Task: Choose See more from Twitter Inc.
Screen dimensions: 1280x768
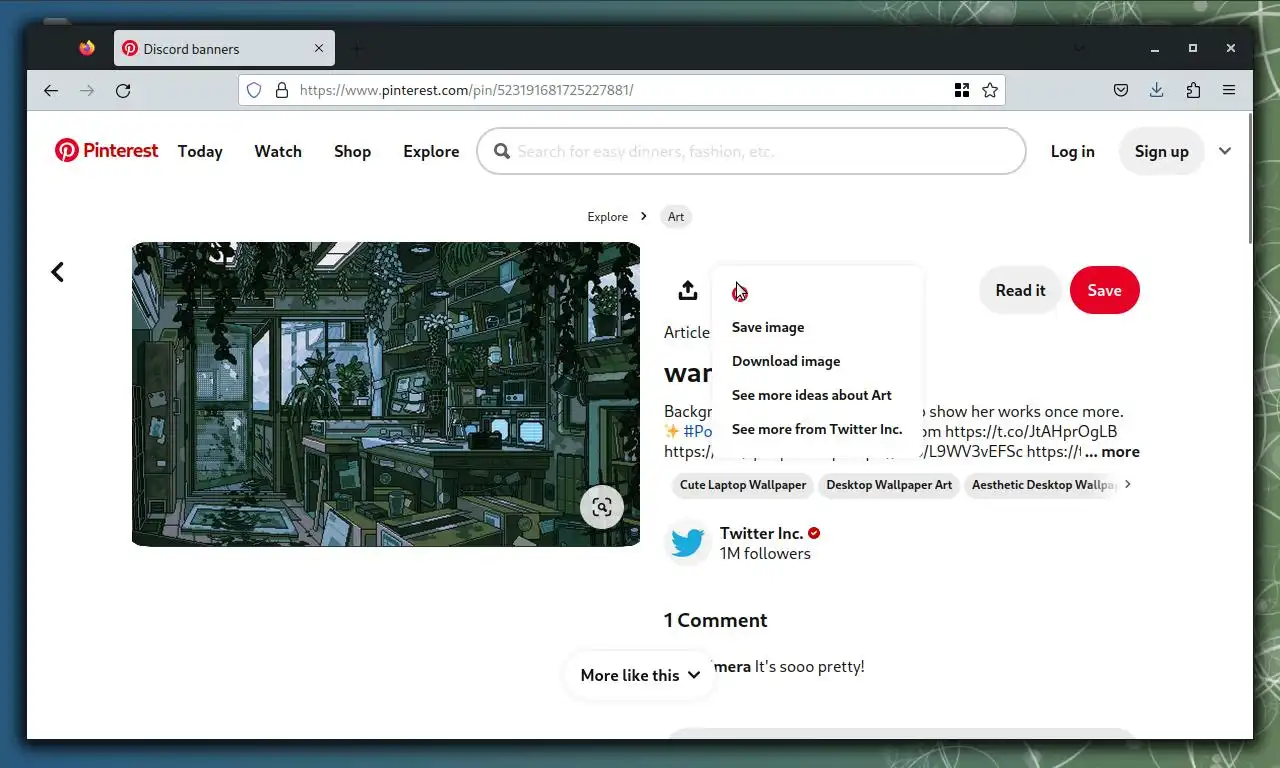Action: (x=817, y=429)
